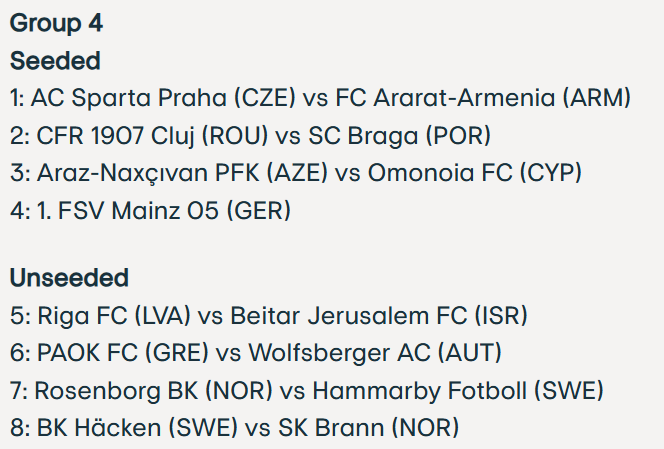Viewport: 664px width, 449px height.
Task: Click CFR 1907 Cluj (ROU) text
Action: pyautogui.click(x=152, y=136)
